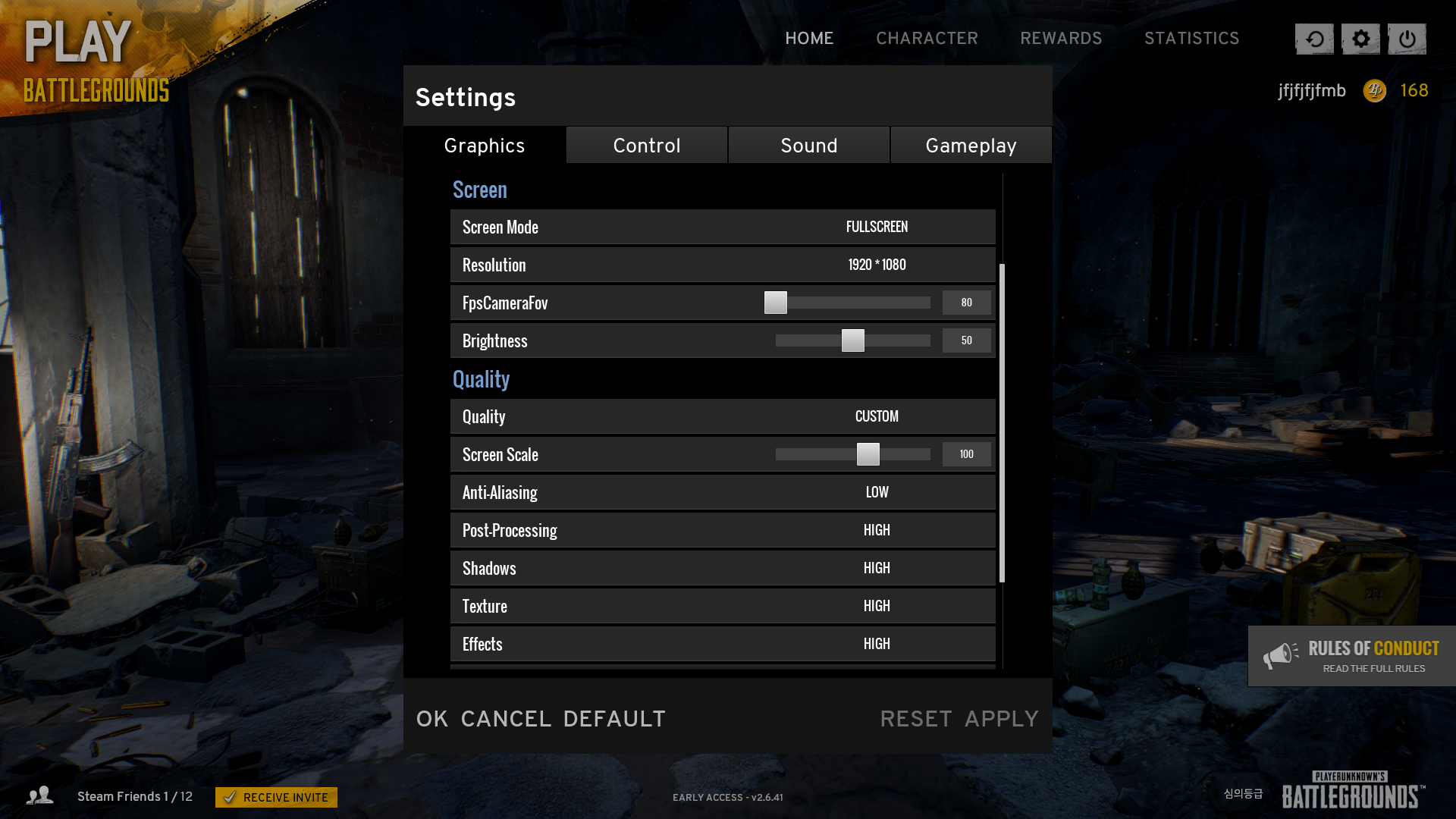Click CANCEL to discard changes

point(505,718)
